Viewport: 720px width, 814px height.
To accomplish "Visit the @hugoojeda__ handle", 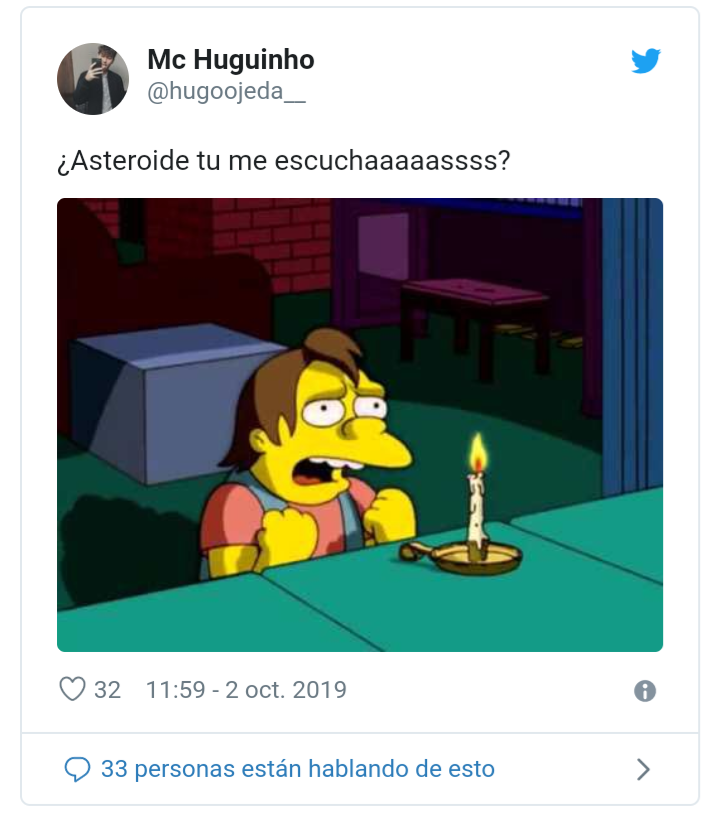I will (x=227, y=91).
